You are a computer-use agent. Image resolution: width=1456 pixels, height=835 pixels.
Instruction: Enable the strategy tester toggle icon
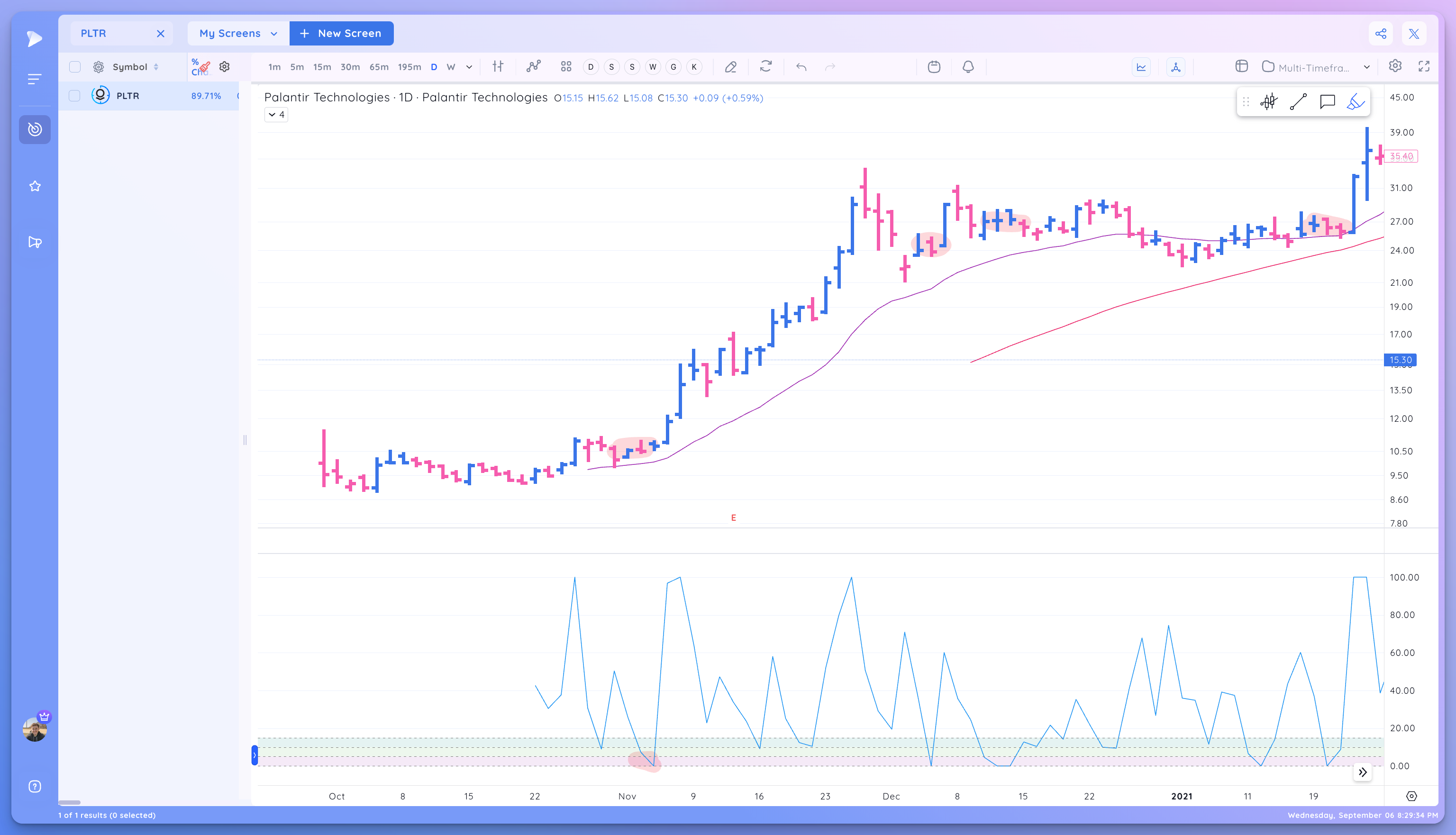coord(1175,67)
